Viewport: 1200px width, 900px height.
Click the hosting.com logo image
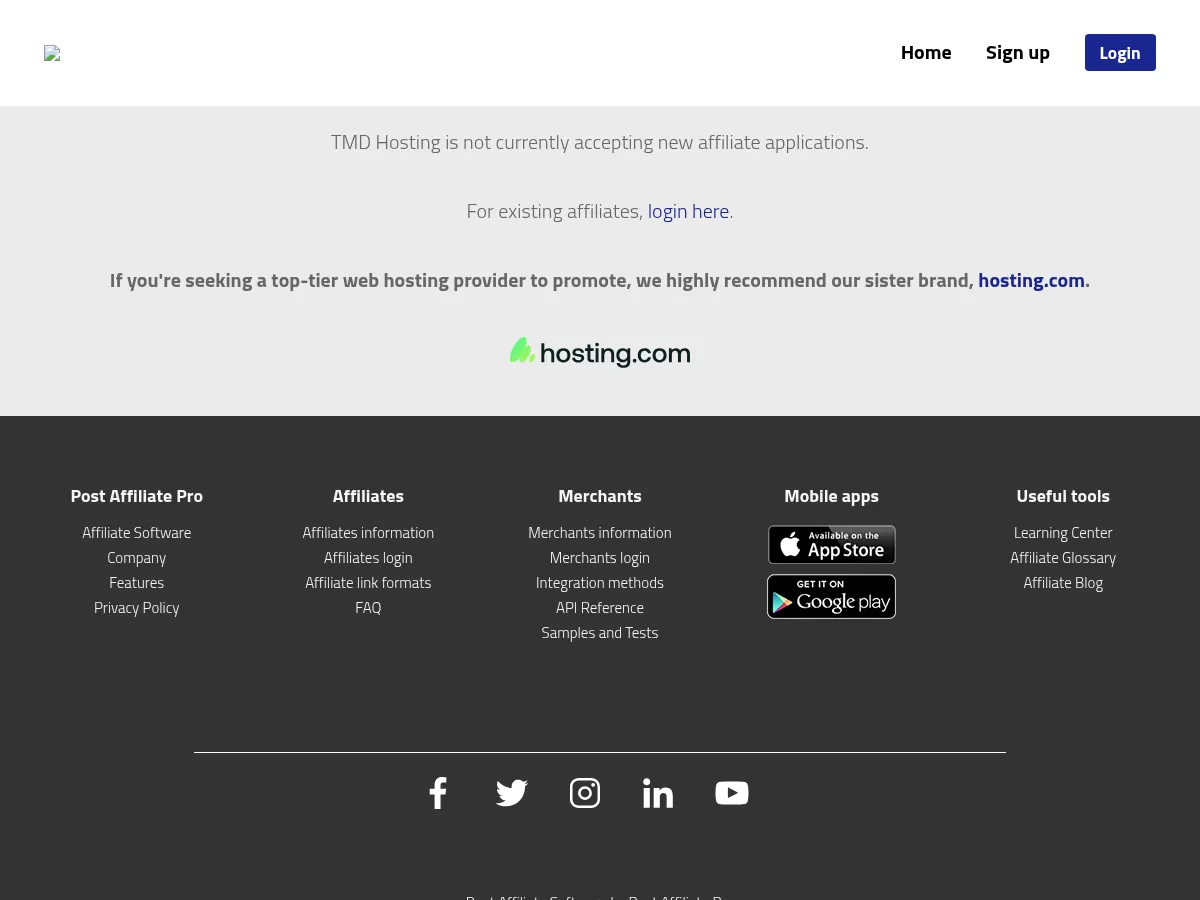click(x=600, y=352)
